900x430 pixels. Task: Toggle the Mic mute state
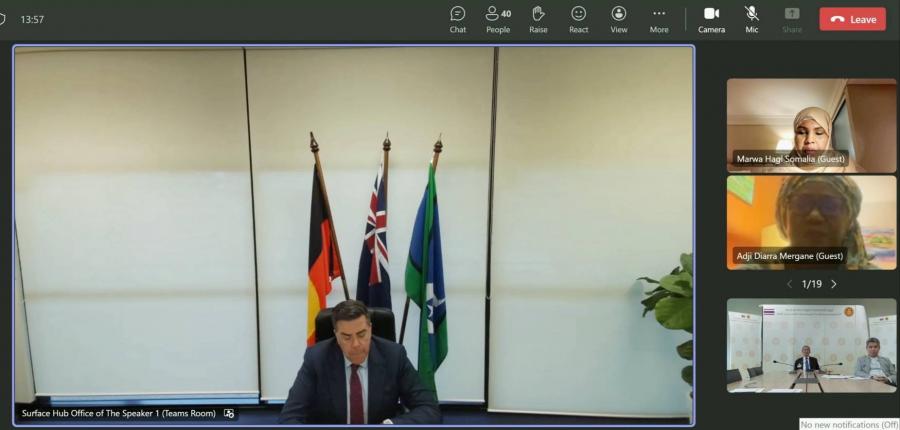point(751,18)
